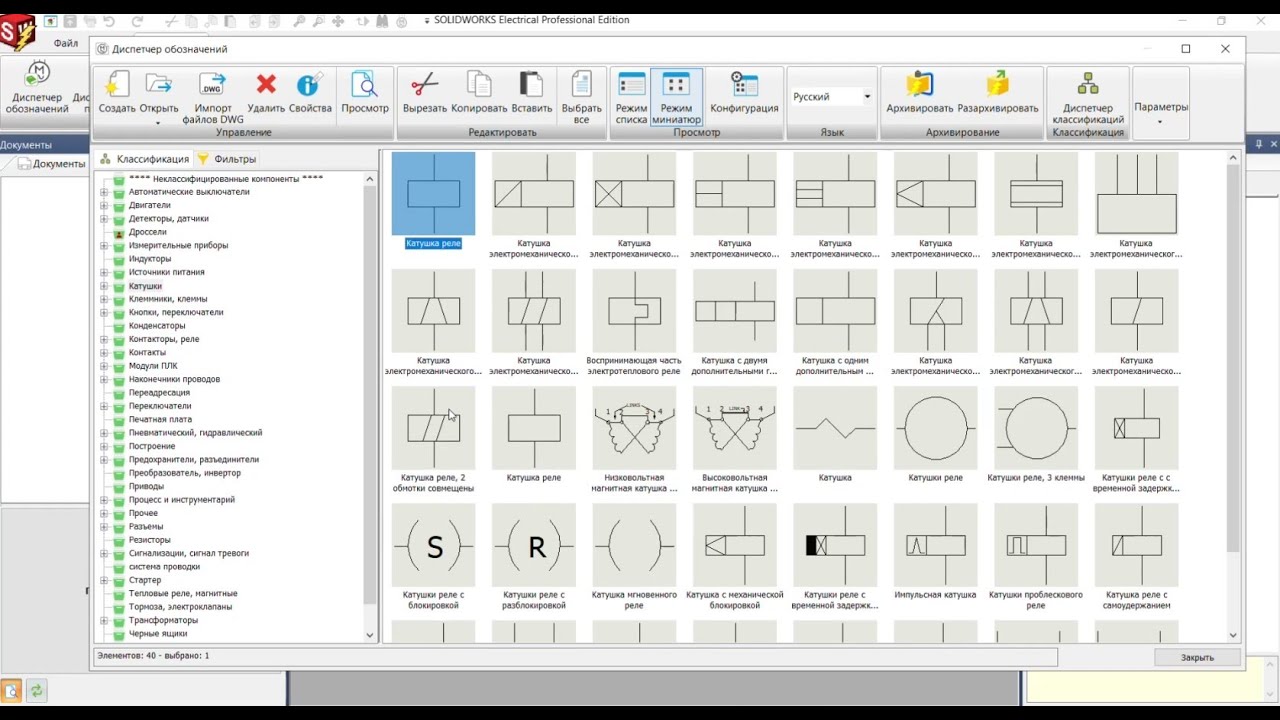Select Импульсная катушка symbol
1280x720 pixels.
point(935,551)
